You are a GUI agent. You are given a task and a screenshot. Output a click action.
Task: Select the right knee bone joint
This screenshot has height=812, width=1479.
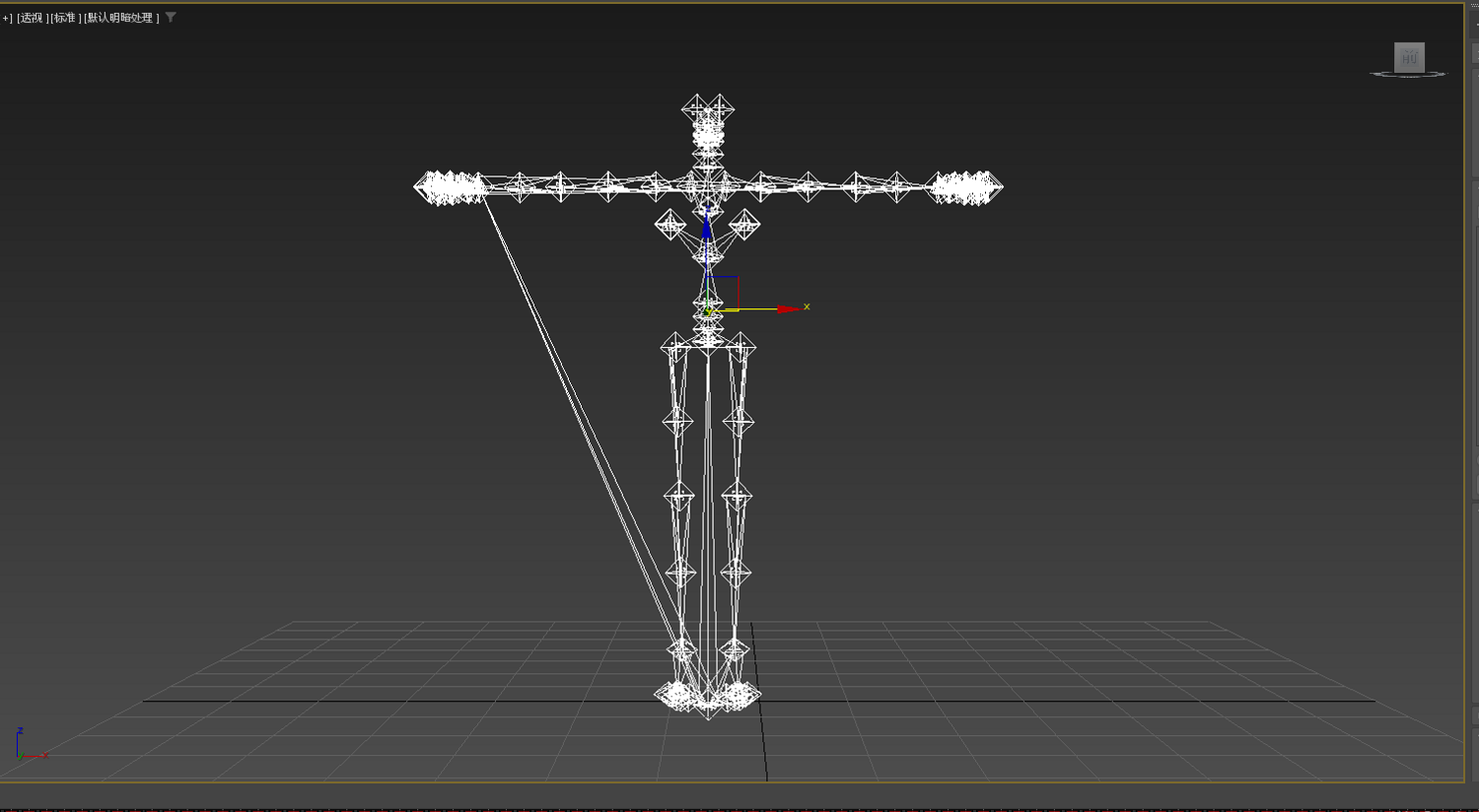[737, 495]
